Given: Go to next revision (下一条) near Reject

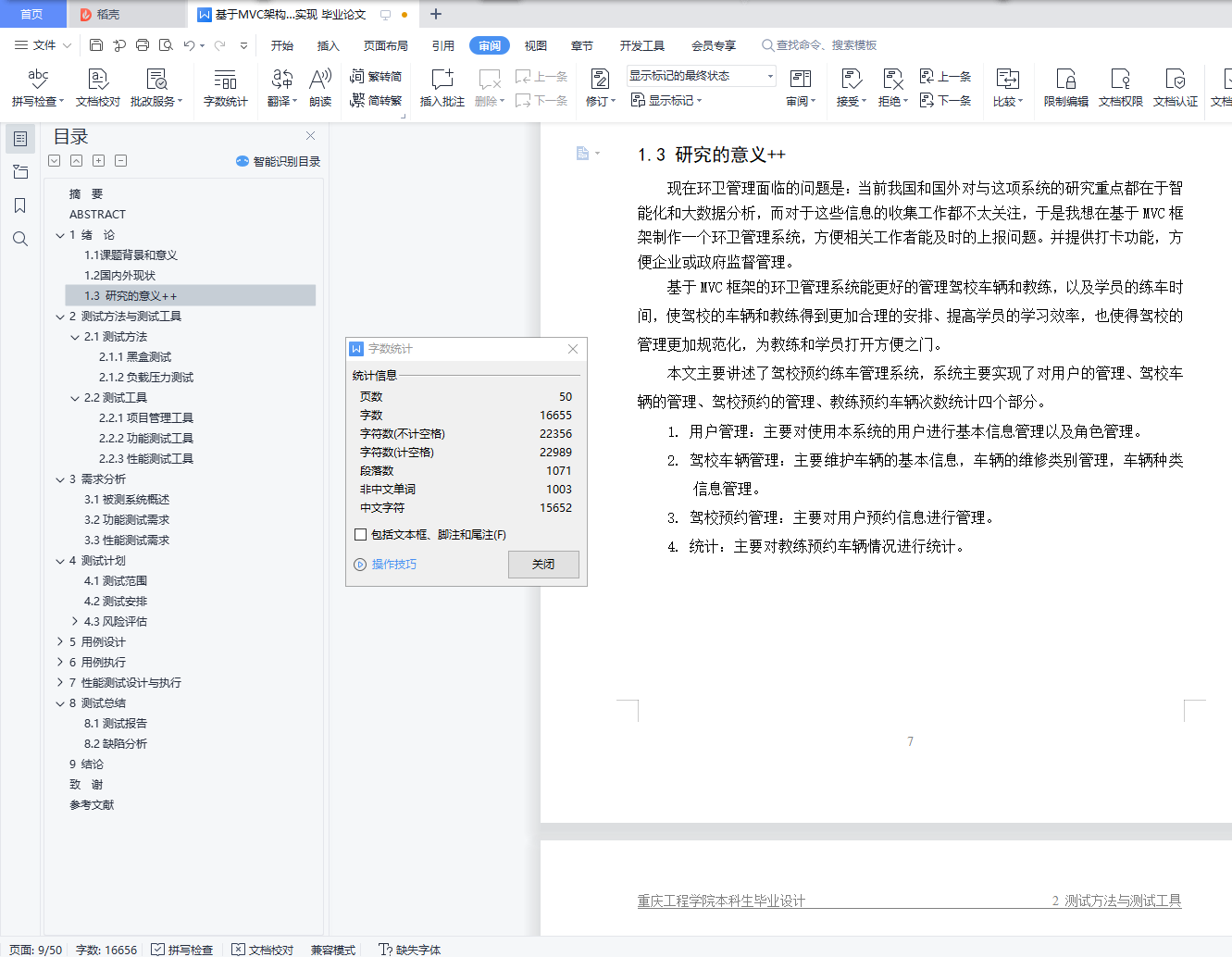Looking at the screenshot, I should coord(946,100).
